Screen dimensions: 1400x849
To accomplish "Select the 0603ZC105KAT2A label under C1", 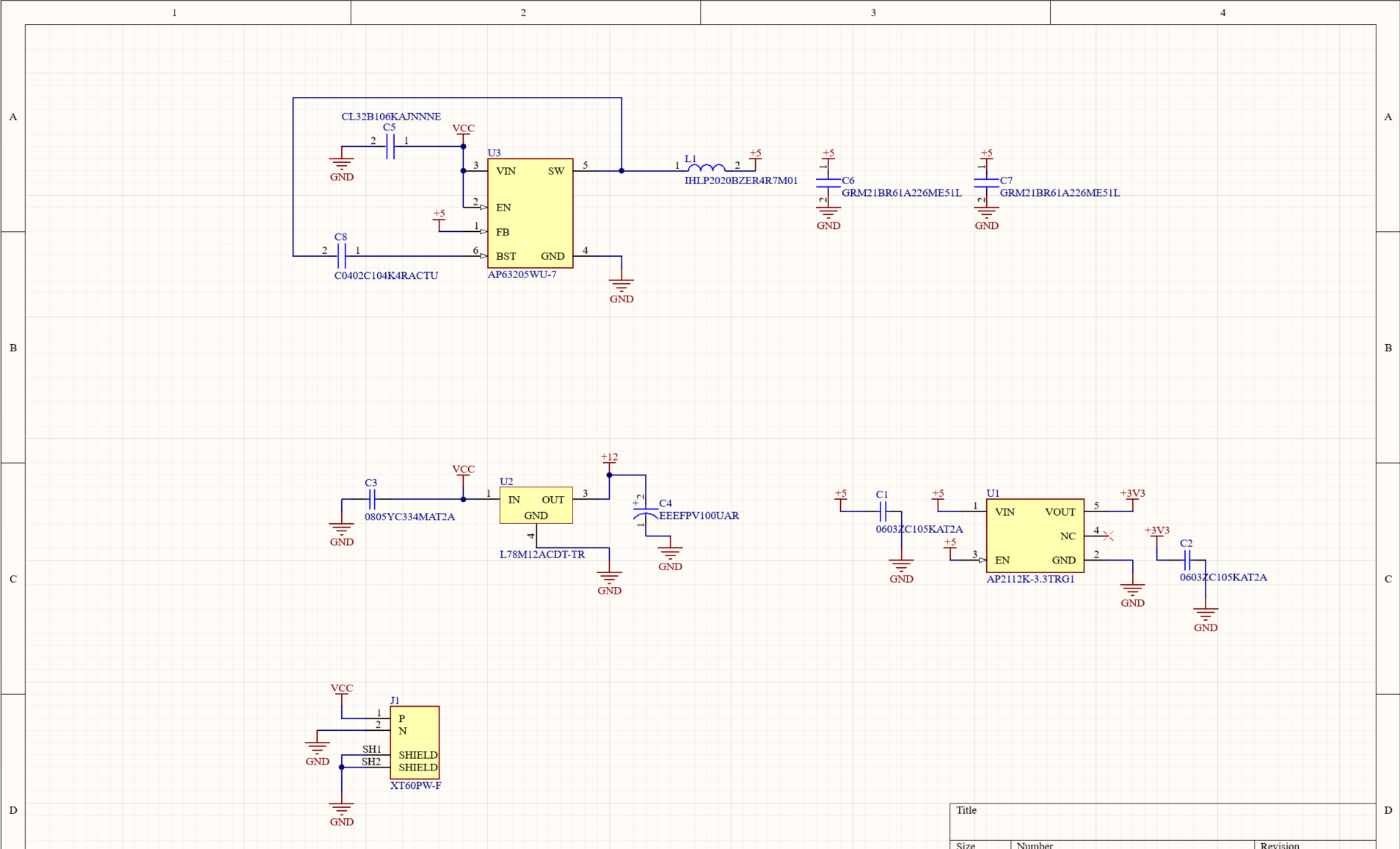I will 919,529.
